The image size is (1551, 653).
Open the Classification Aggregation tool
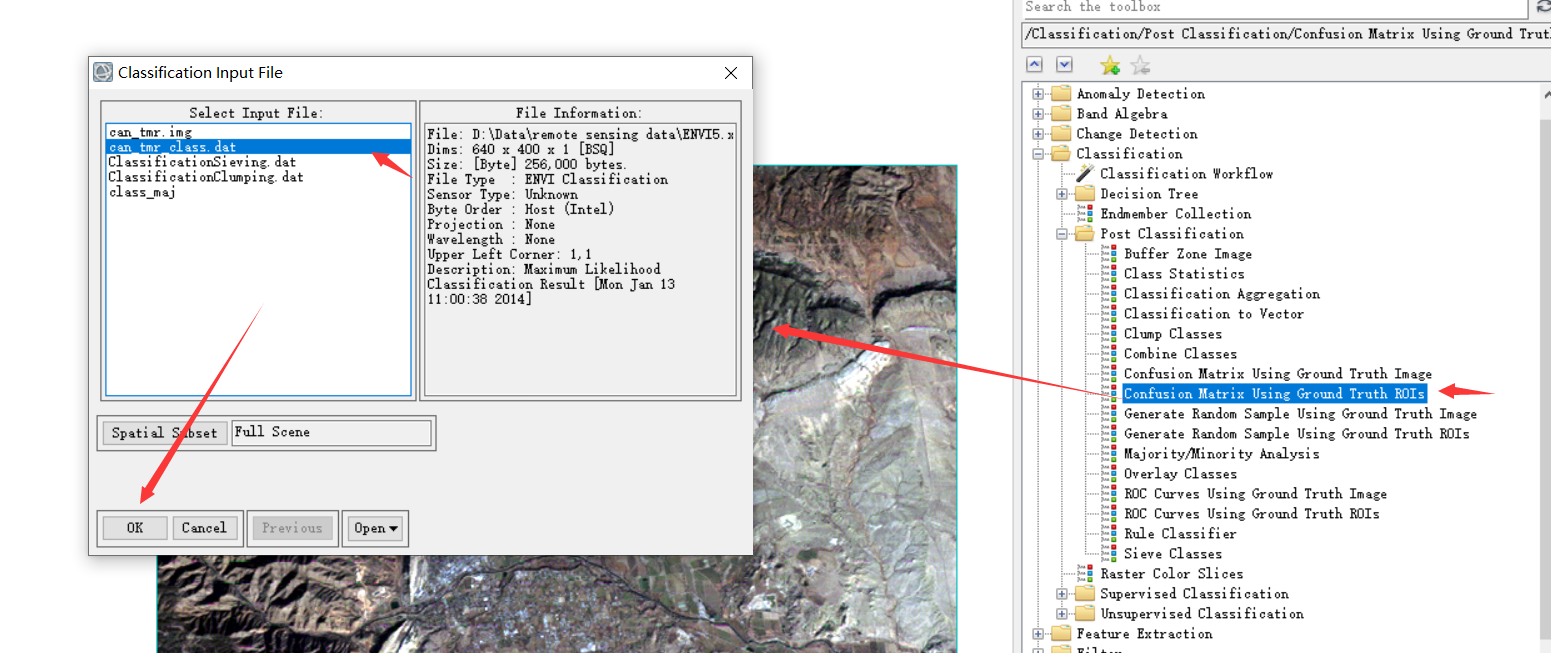[x=1222, y=294]
